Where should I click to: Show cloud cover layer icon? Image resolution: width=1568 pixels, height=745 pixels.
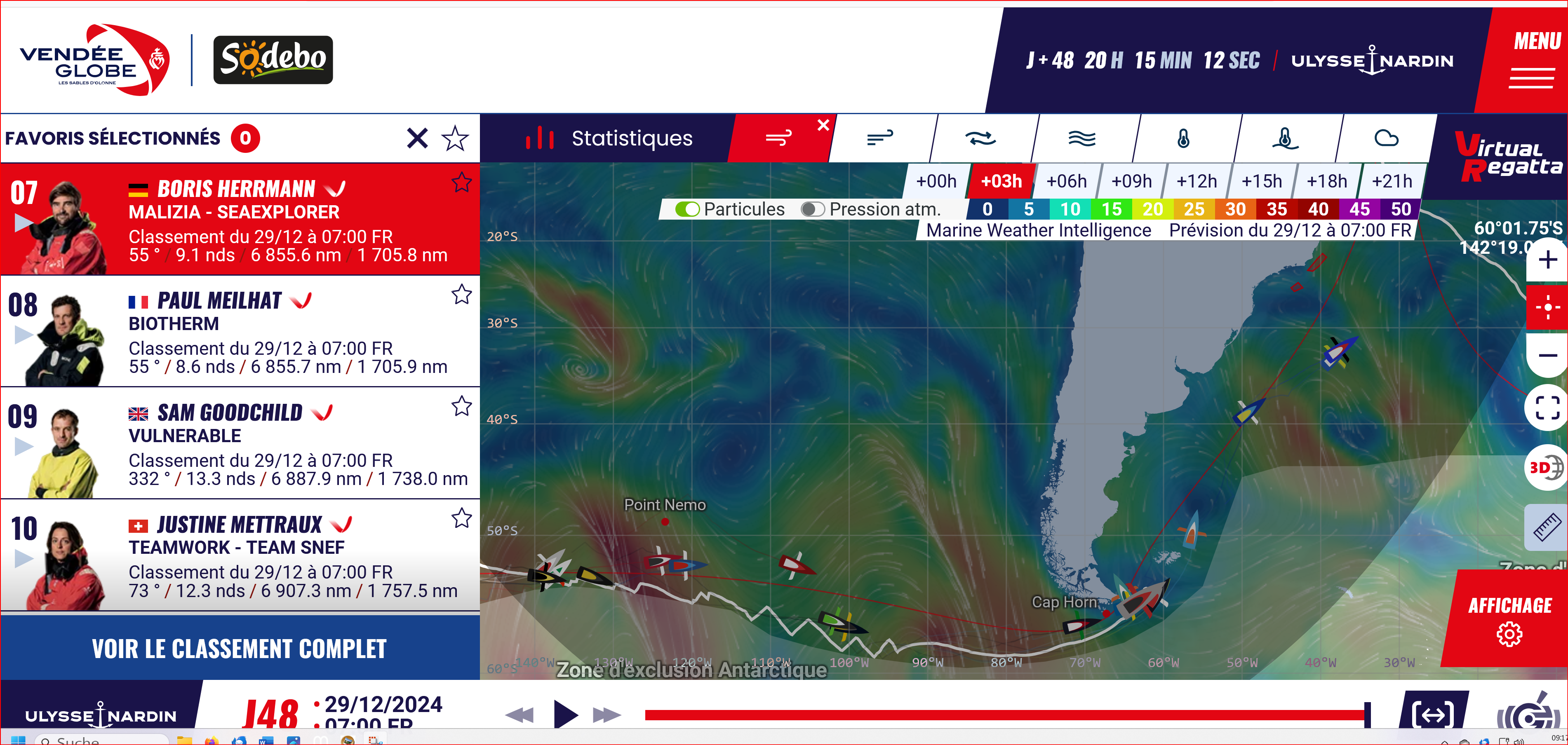click(x=1386, y=138)
